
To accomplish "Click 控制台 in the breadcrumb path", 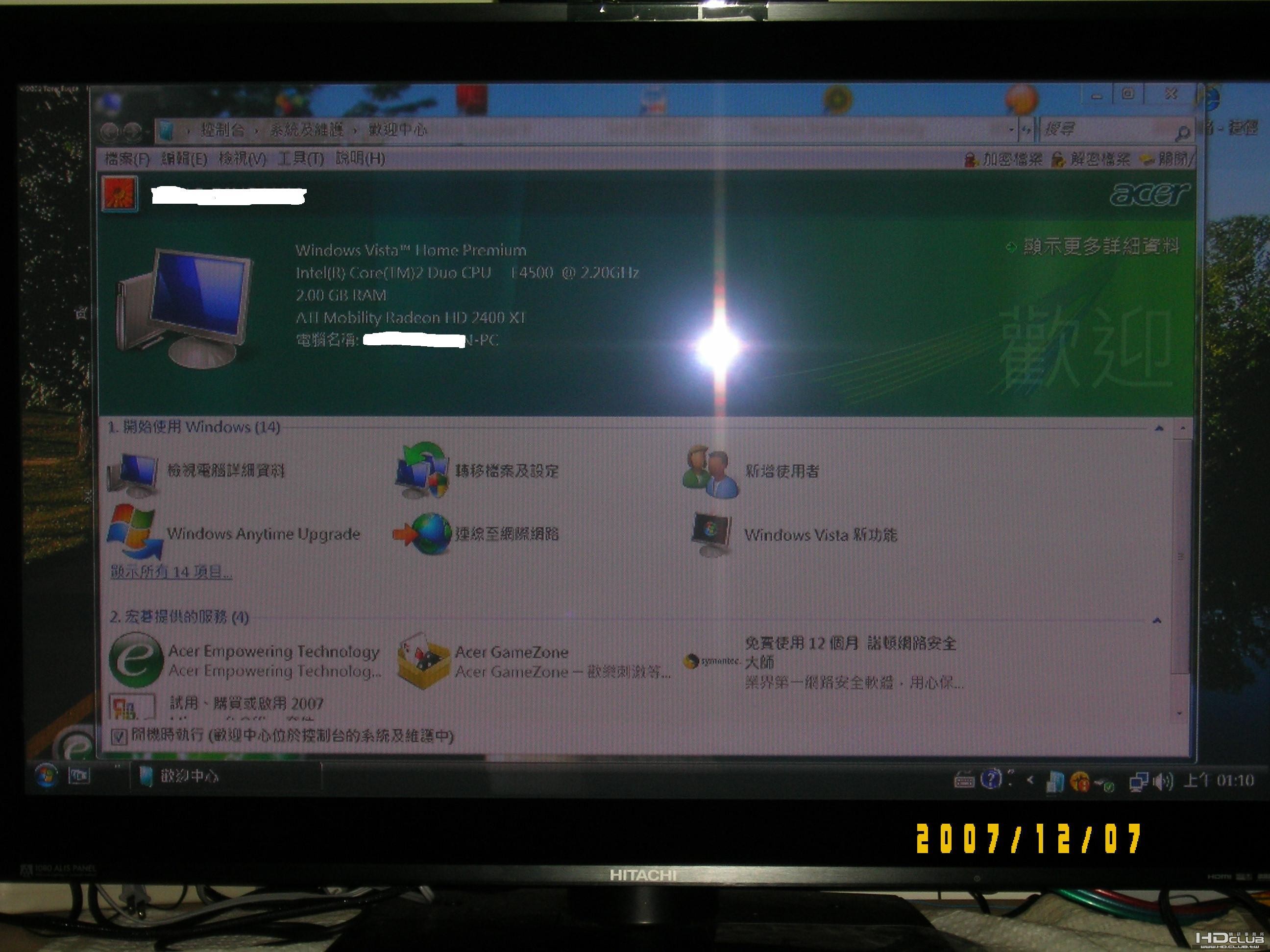I will coord(222,131).
